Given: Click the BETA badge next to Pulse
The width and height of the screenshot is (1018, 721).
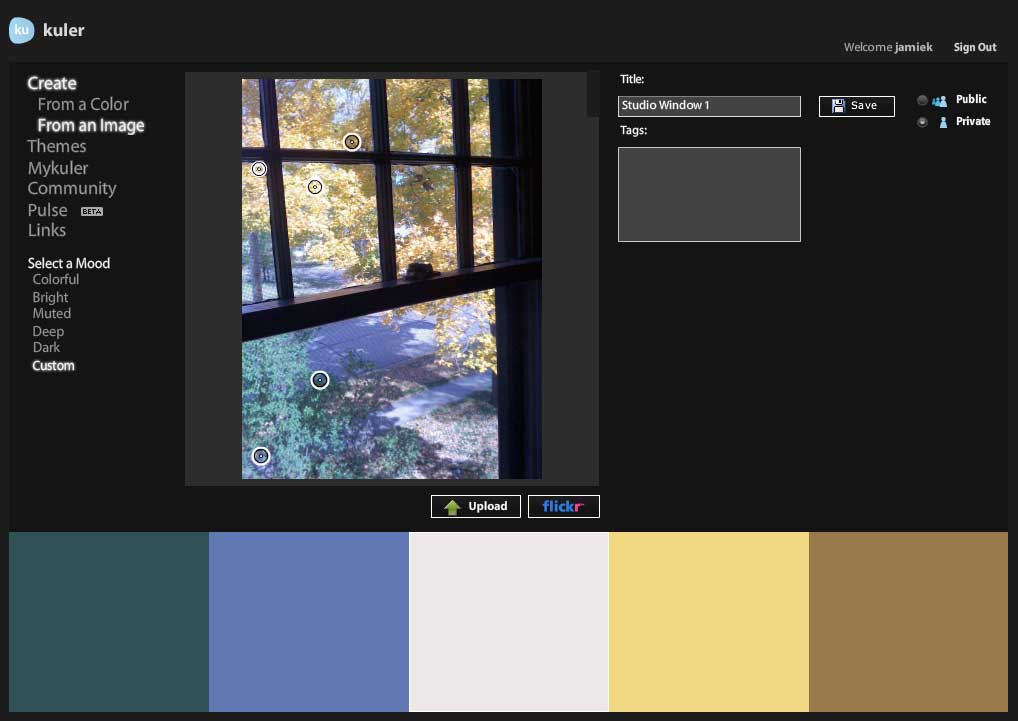Looking at the screenshot, I should click(x=92, y=212).
